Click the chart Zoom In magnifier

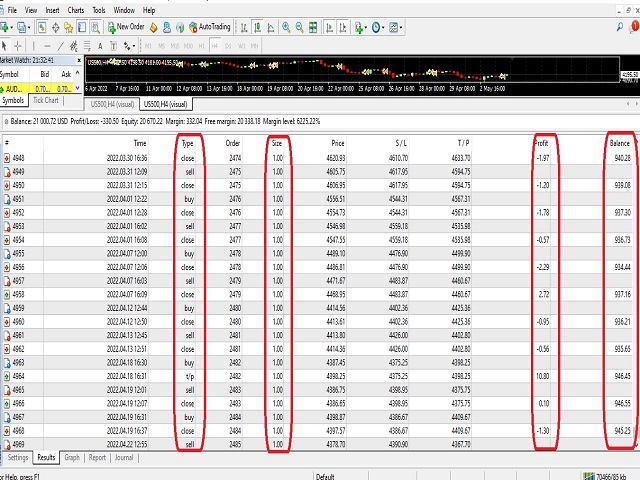[286, 27]
